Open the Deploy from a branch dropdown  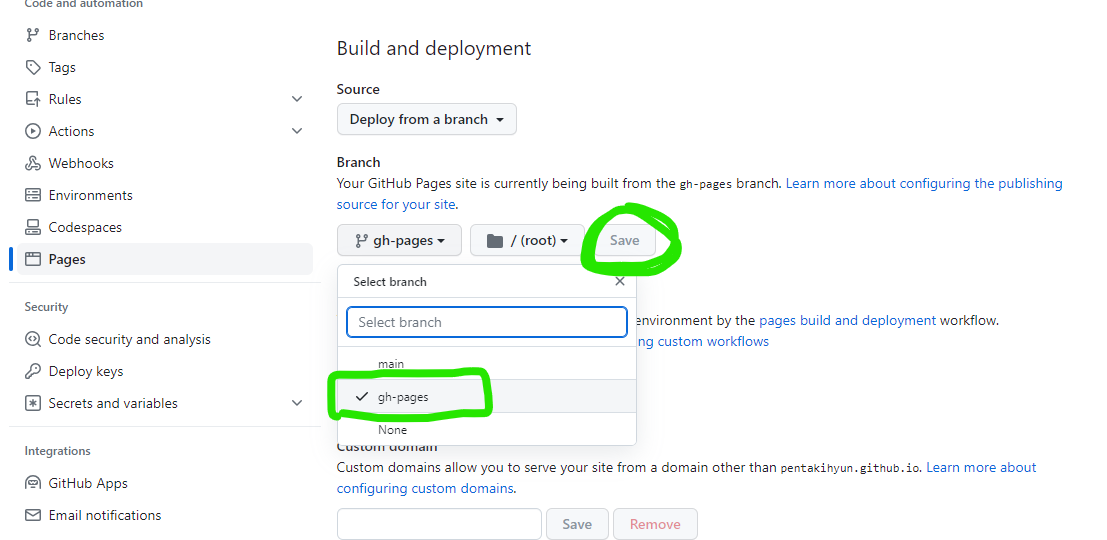426,119
